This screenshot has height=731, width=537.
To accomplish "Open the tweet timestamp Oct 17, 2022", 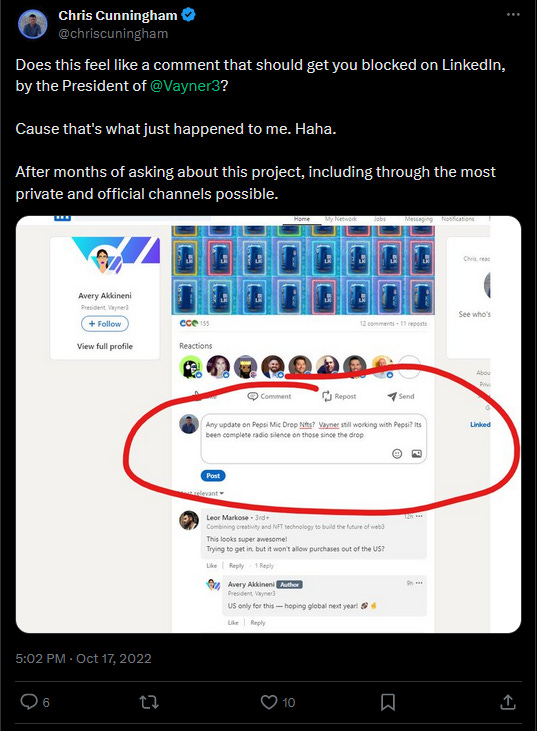I will [x=83, y=658].
